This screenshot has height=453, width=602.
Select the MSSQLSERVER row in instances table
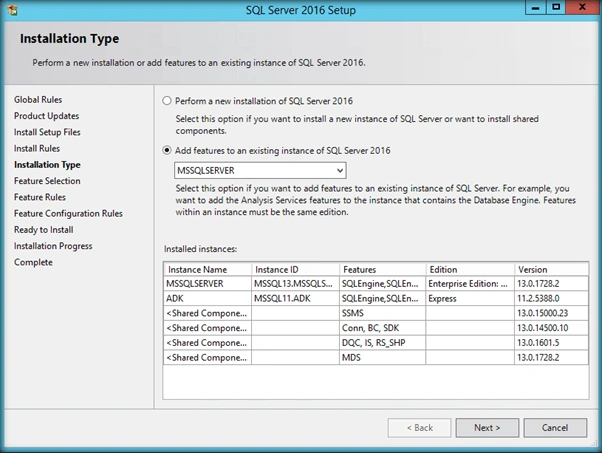tap(376, 284)
